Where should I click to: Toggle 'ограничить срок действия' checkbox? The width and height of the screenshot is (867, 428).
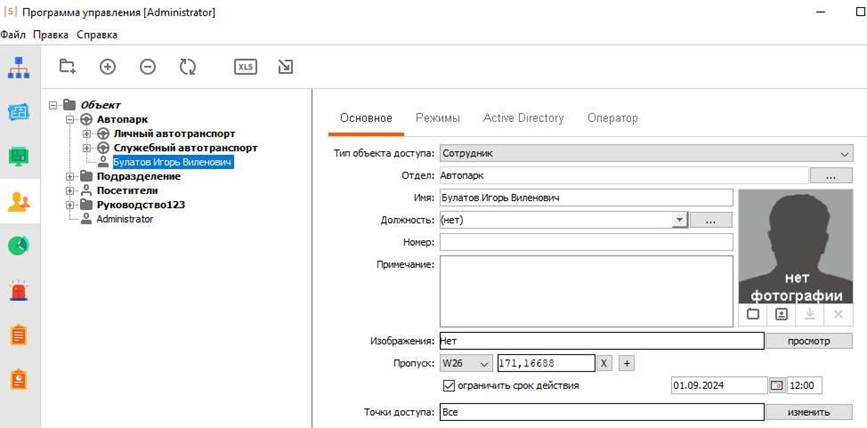point(448,385)
